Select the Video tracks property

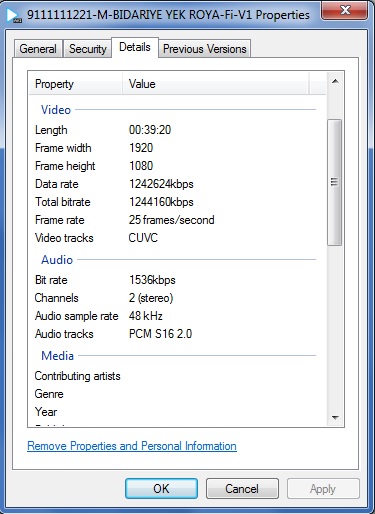(64, 238)
